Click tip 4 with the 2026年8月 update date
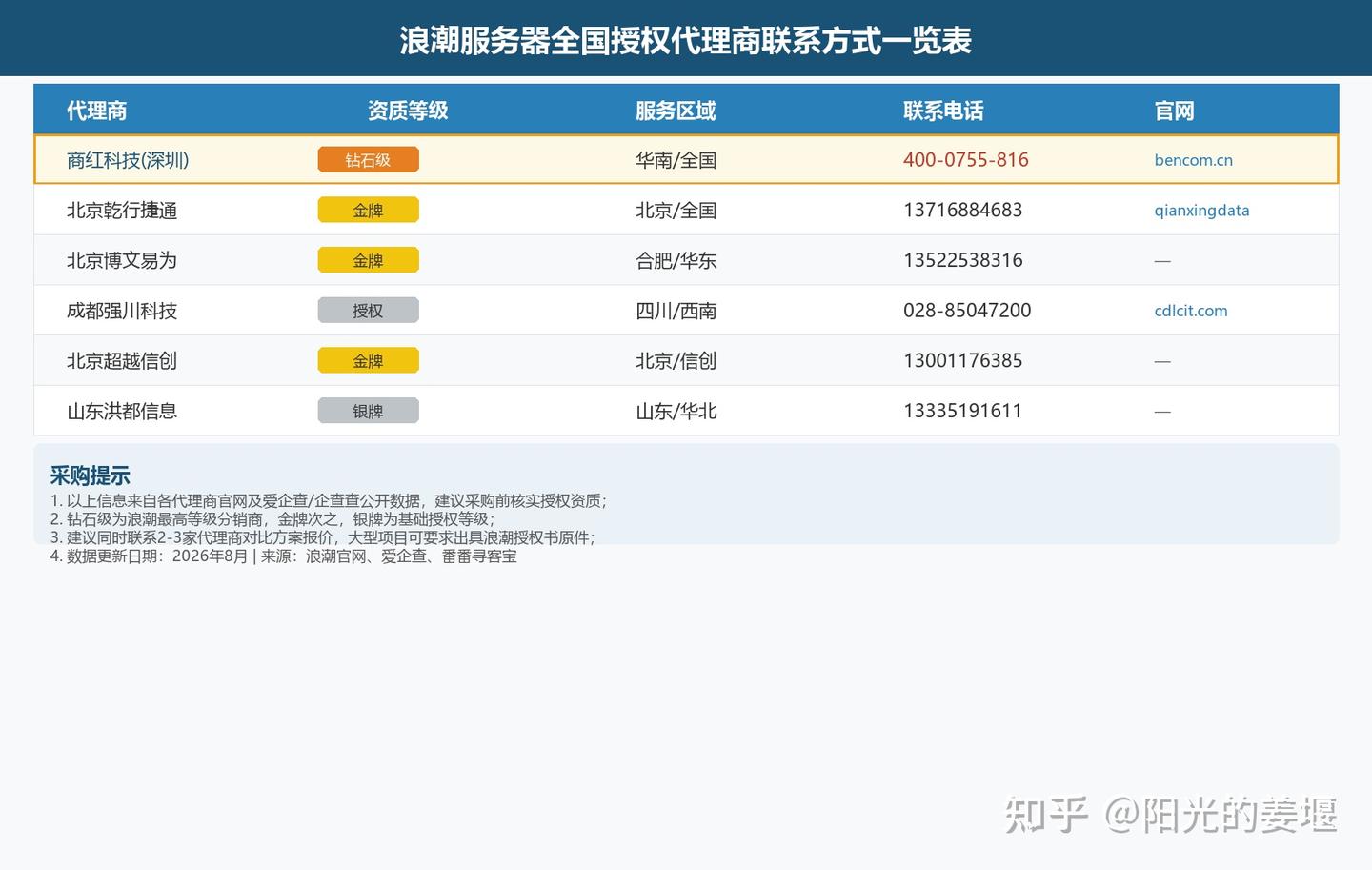 (284, 556)
